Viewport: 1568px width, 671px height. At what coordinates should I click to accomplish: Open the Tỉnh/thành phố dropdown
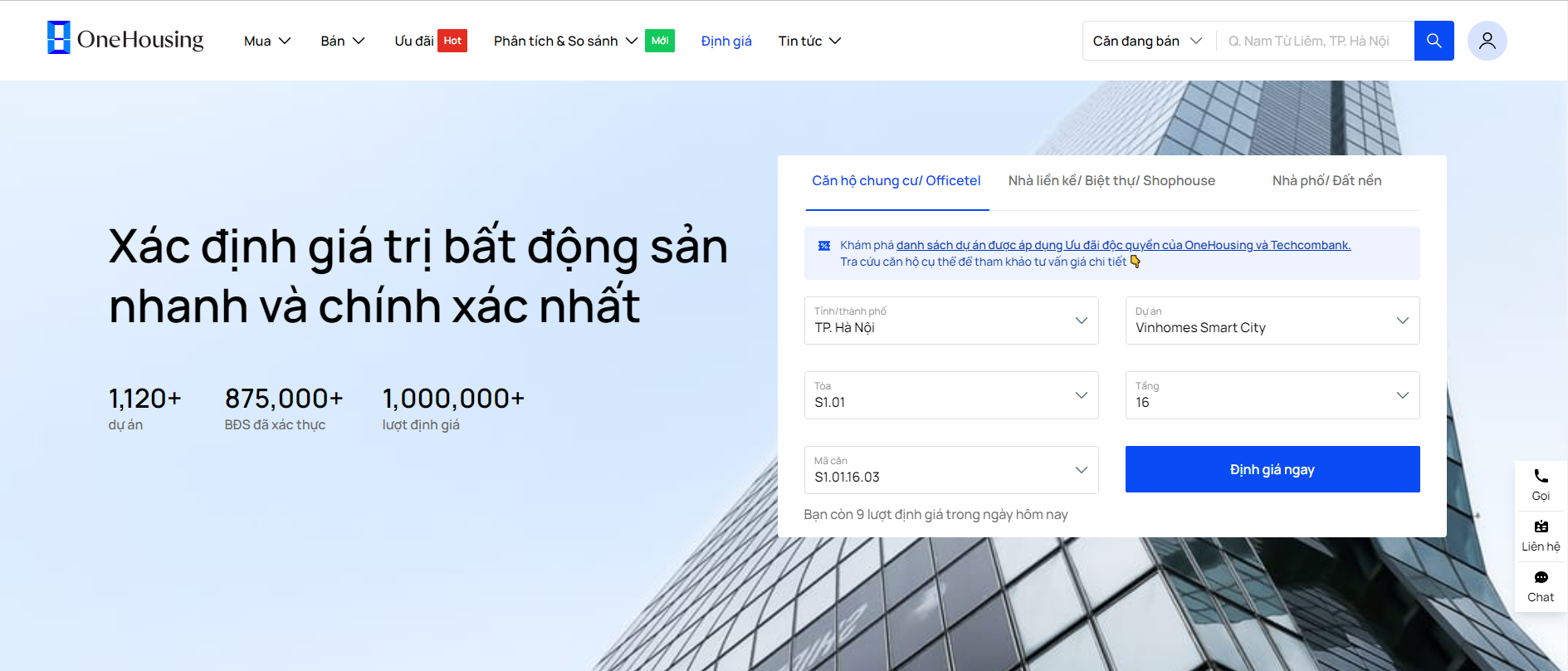pos(951,321)
